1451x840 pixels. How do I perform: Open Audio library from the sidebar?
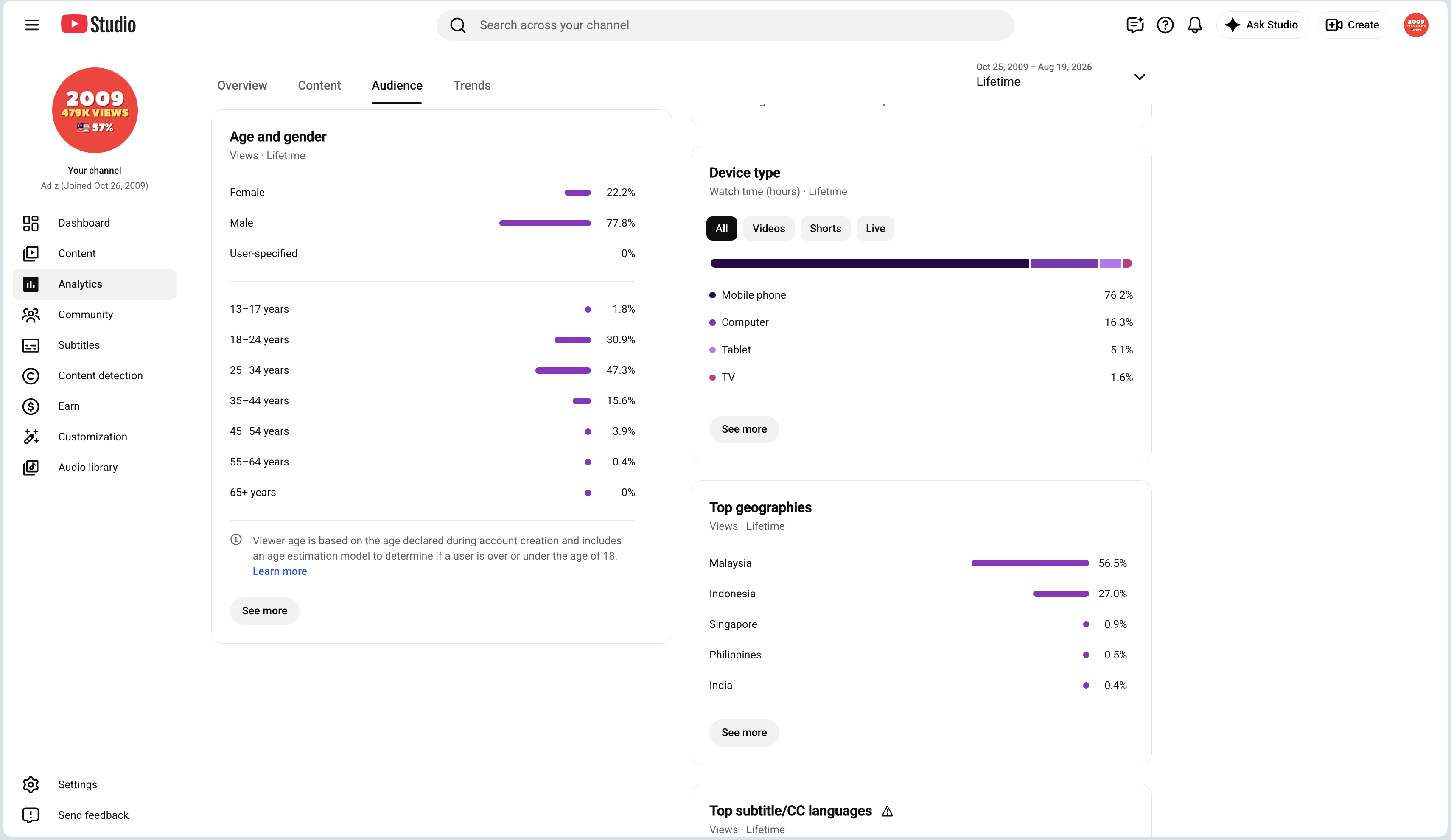click(95, 468)
